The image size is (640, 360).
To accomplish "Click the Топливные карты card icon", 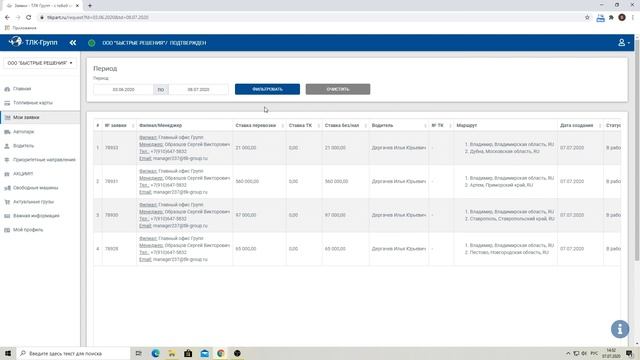I will click(7, 103).
